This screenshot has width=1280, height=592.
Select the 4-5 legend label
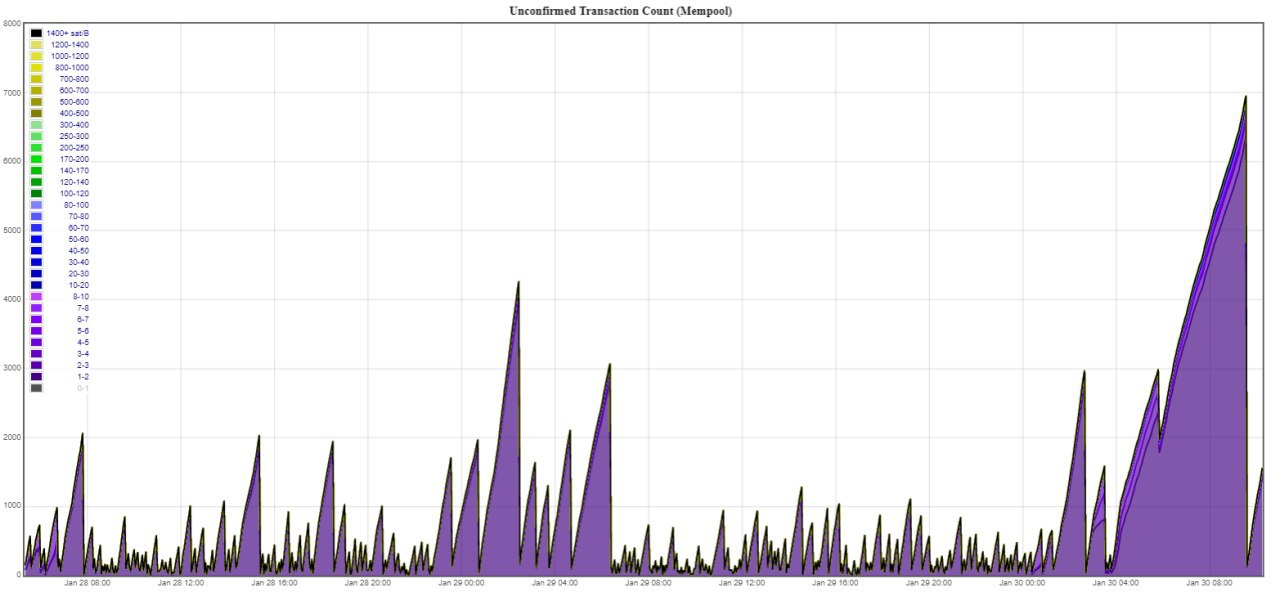(83, 342)
